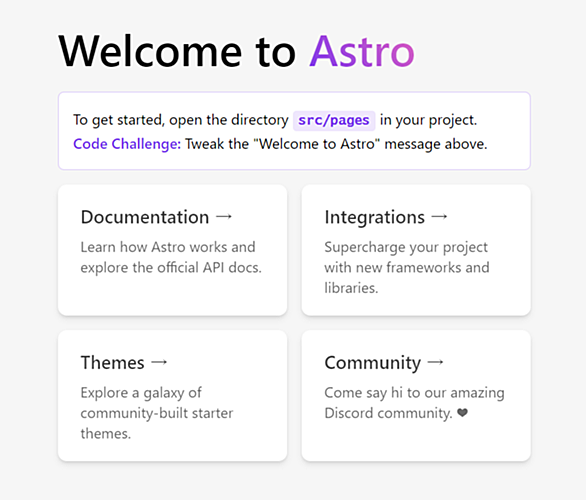Click the 'Welcome to' heading text

[177, 52]
